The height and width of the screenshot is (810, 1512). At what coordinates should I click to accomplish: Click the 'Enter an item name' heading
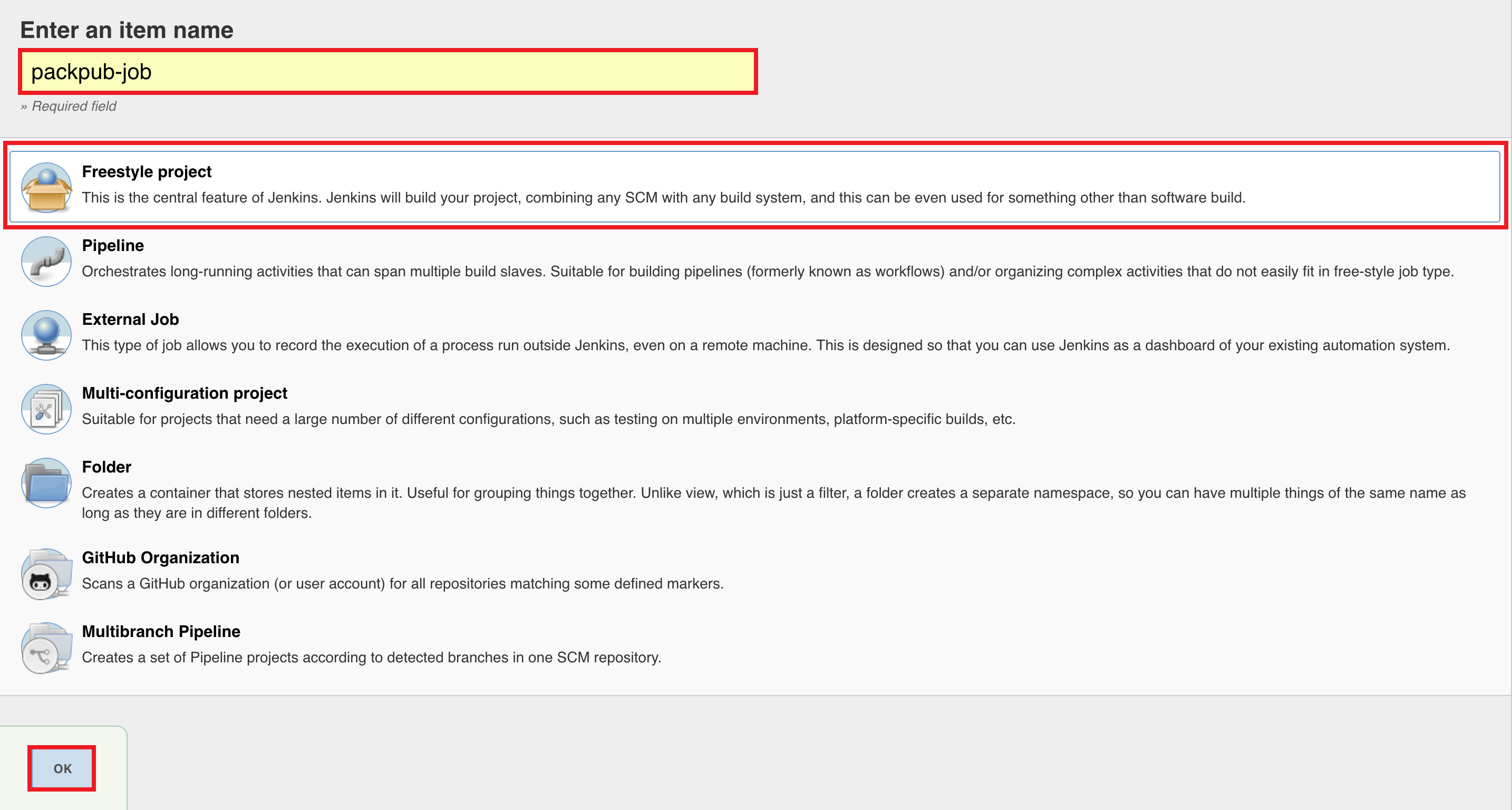tap(127, 30)
